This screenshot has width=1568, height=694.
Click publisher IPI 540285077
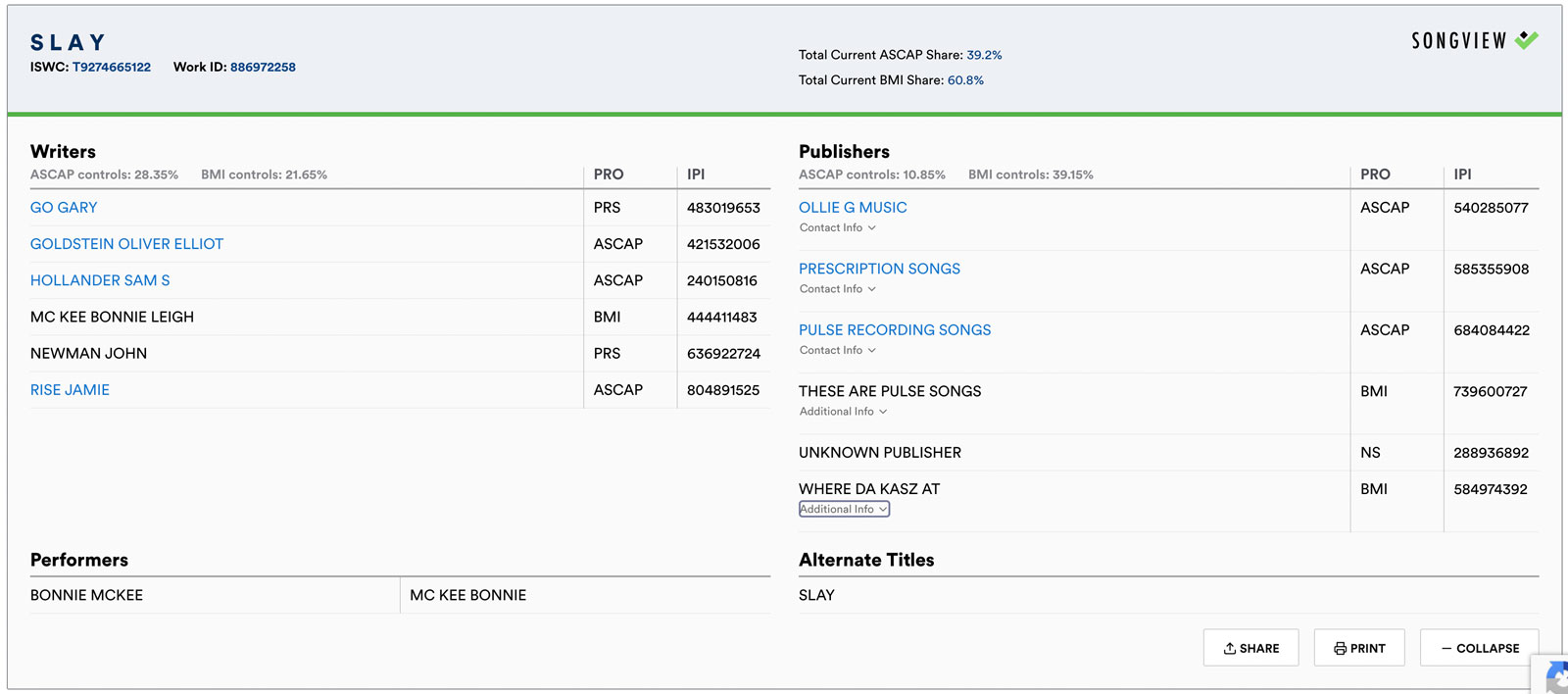1491,208
